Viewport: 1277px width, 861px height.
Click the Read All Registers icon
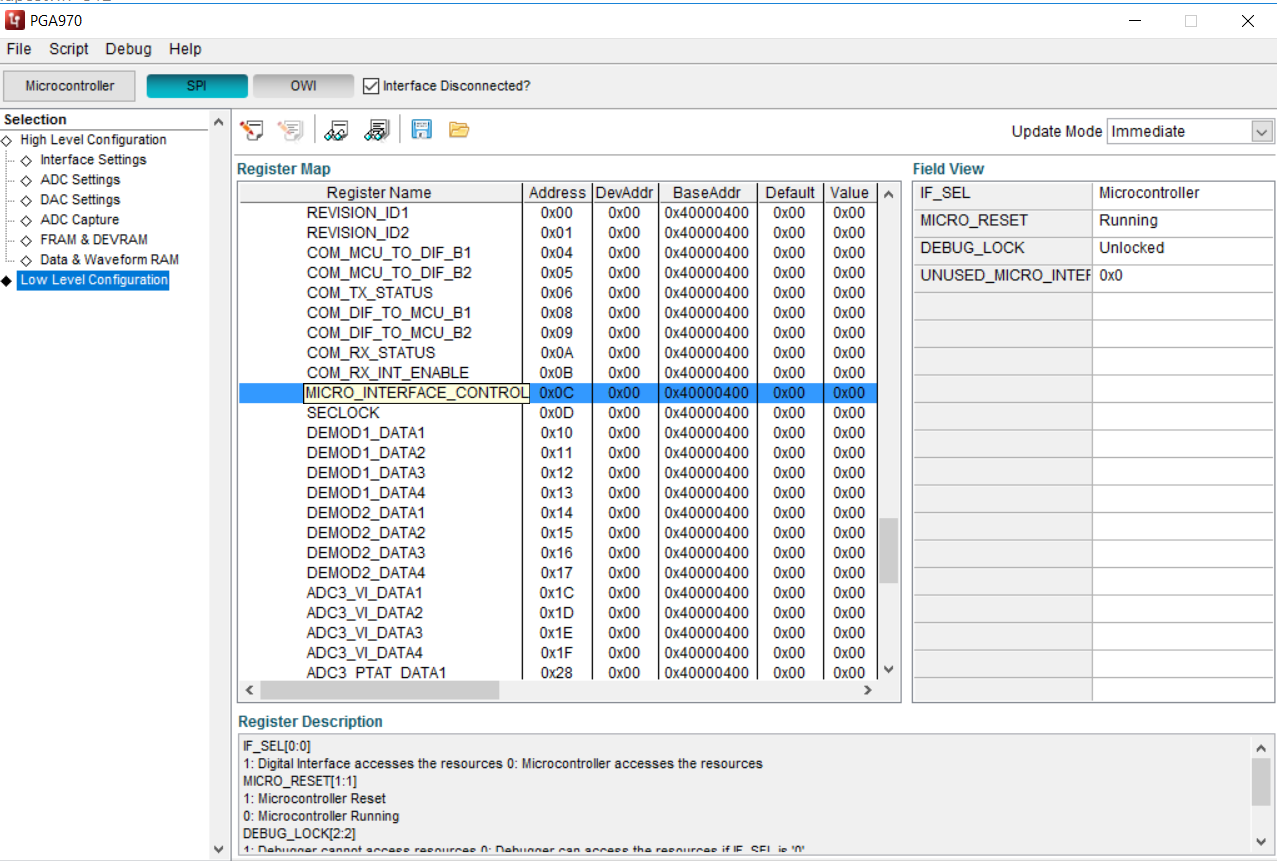click(x=377, y=130)
